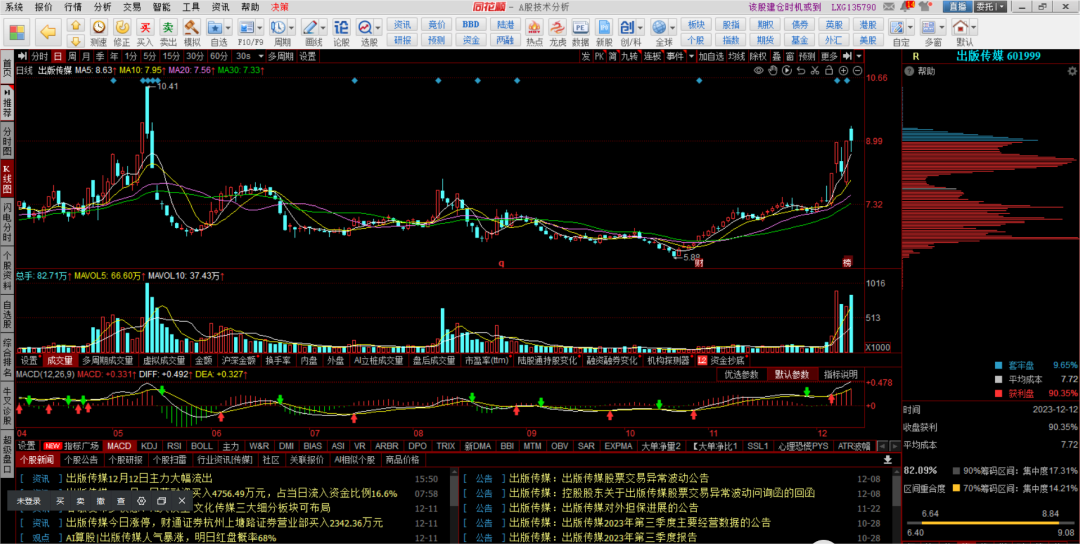Click the 10.41 peak price label on chart

click(168, 86)
